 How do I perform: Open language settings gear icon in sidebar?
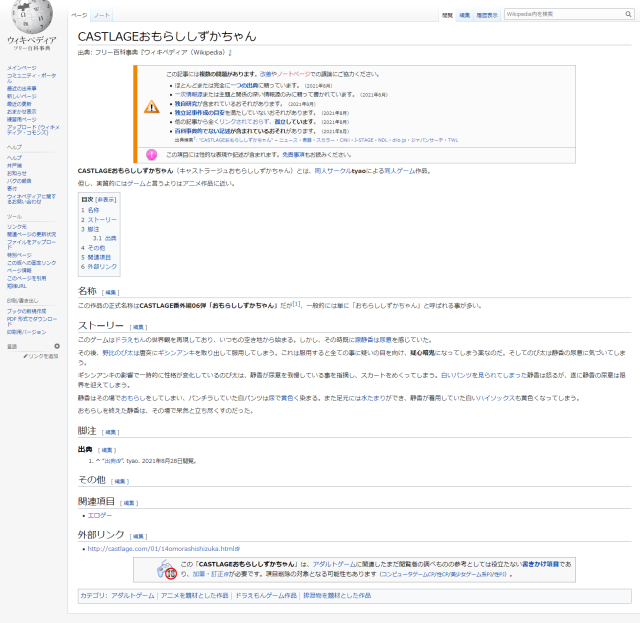tap(57, 346)
